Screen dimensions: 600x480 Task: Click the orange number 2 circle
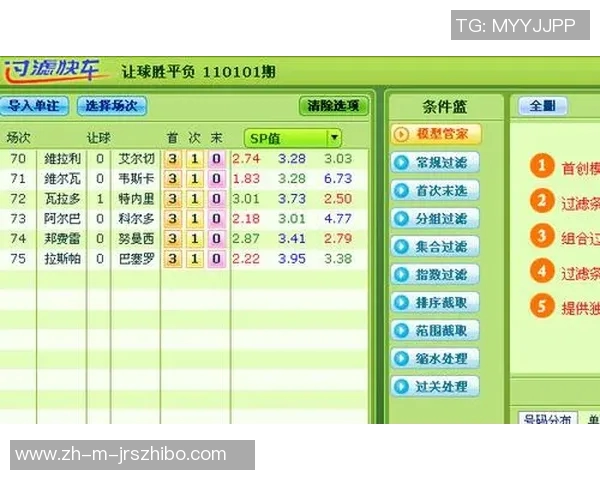pyautogui.click(x=542, y=201)
